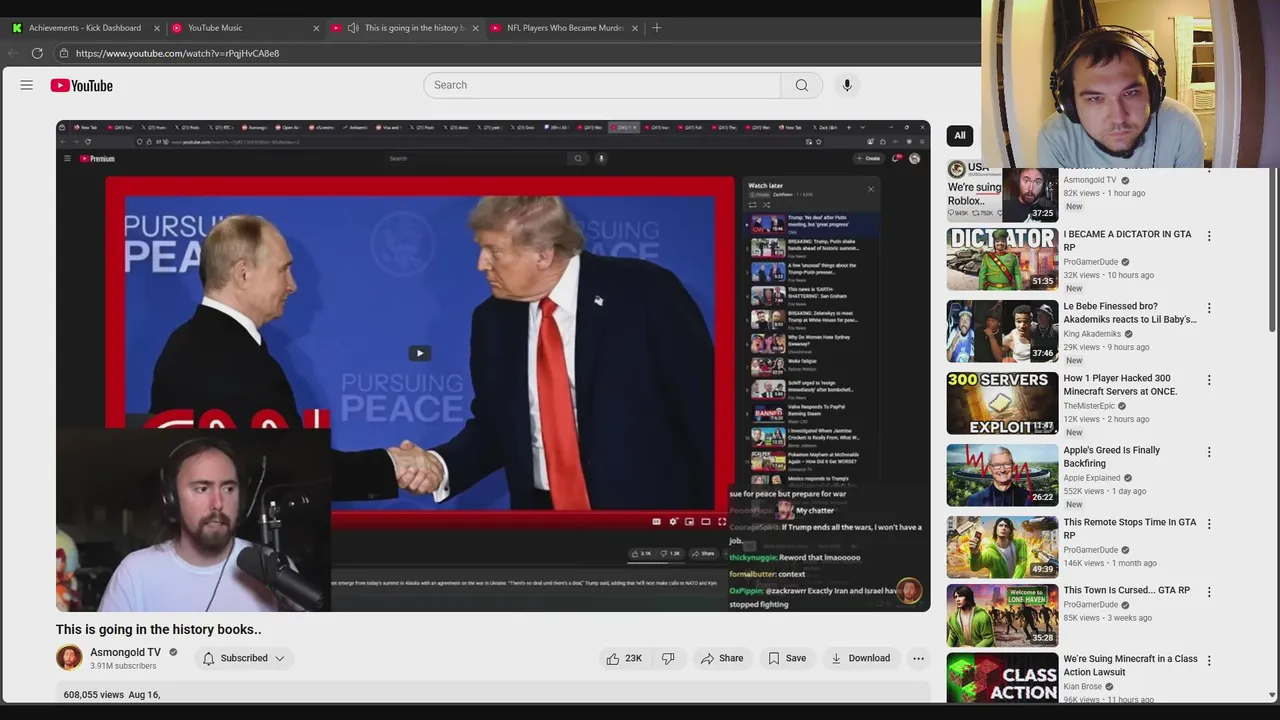
Task: Select the All filter chip
Action: [x=960, y=136]
